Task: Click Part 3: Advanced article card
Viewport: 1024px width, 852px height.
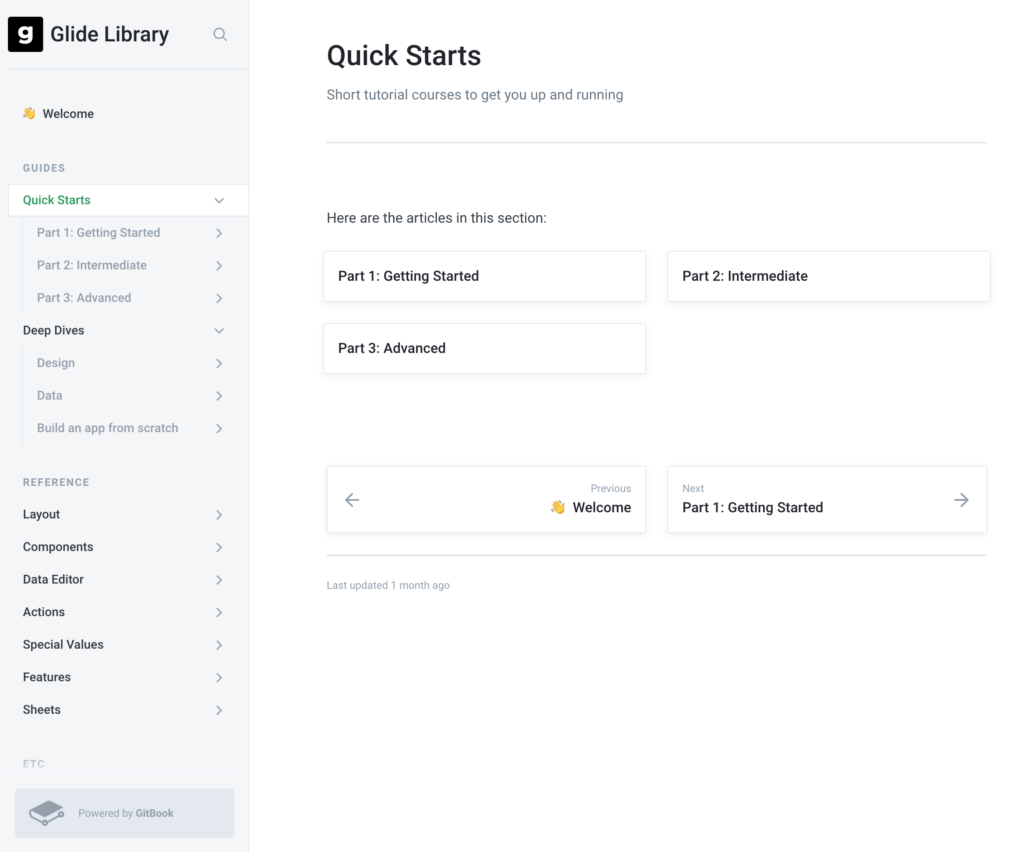Action: (485, 349)
